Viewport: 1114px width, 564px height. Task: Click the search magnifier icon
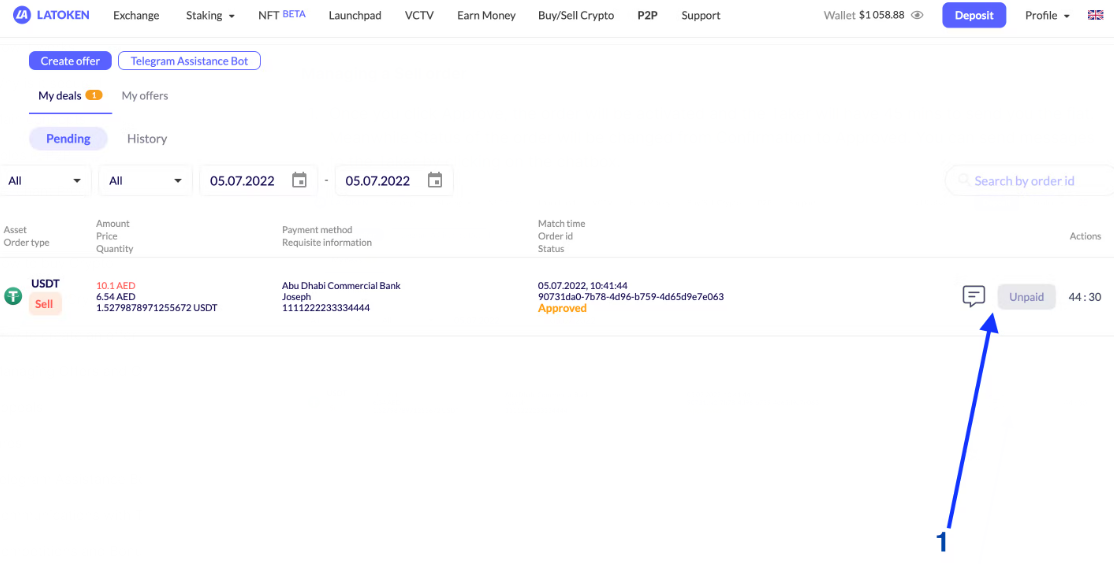point(963,181)
